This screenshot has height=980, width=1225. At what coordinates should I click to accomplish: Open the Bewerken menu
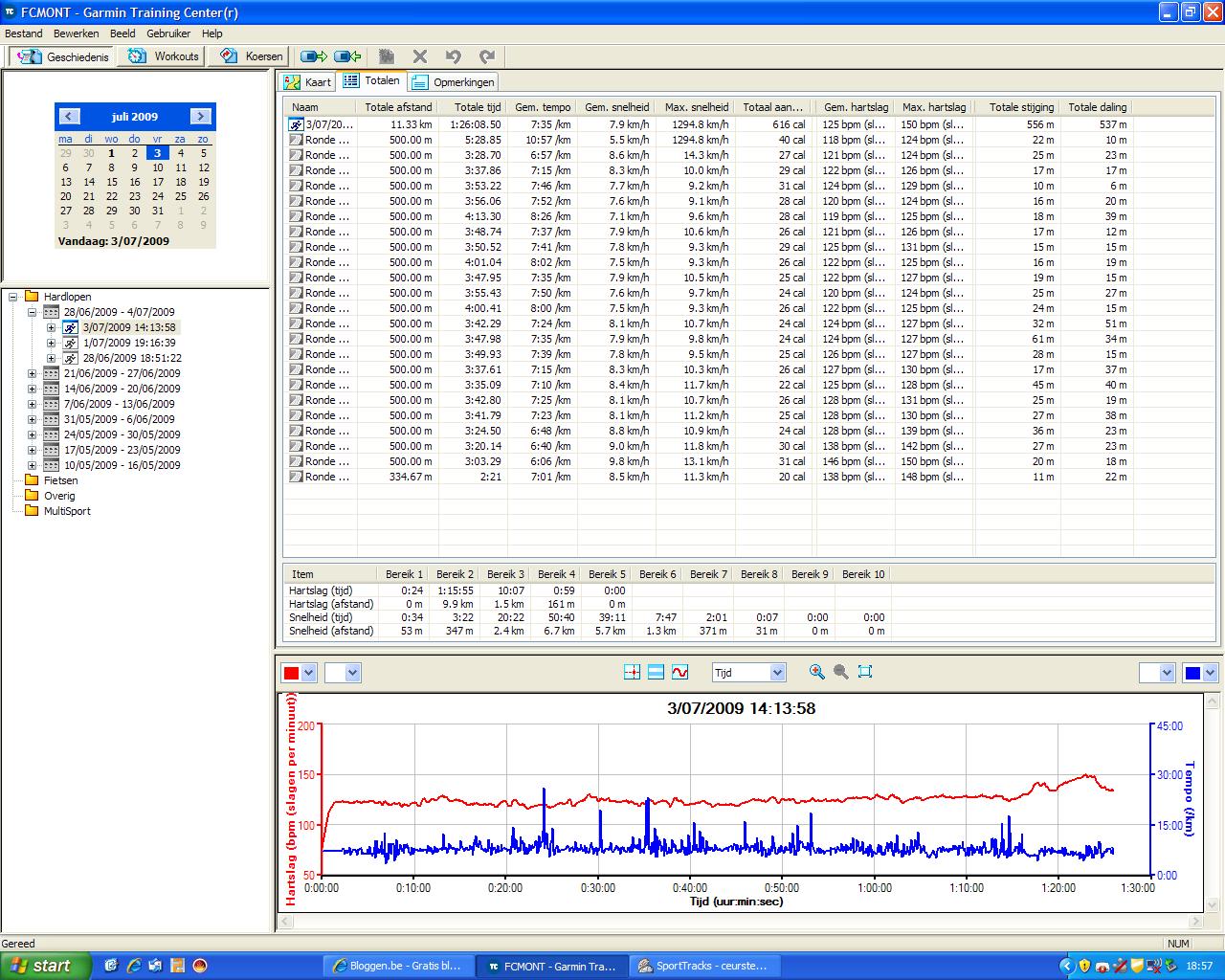click(76, 33)
